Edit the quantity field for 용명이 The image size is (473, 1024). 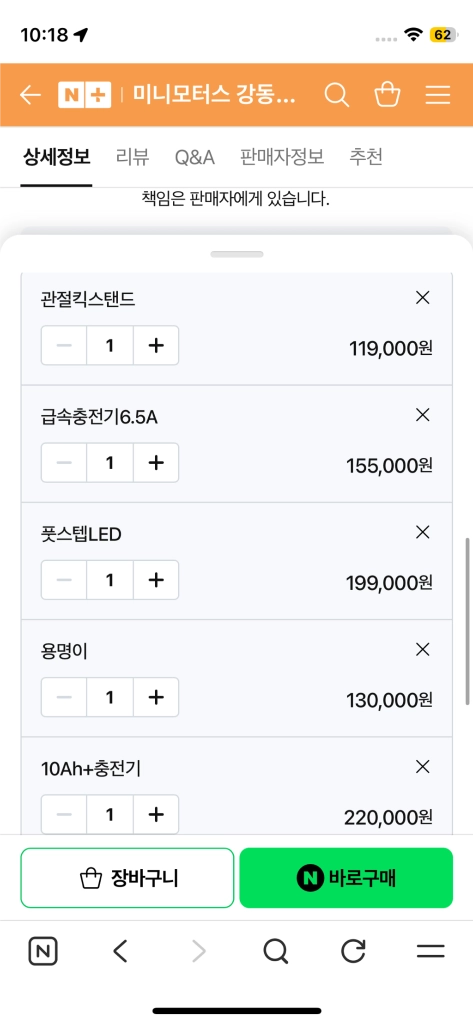pyautogui.click(x=110, y=697)
